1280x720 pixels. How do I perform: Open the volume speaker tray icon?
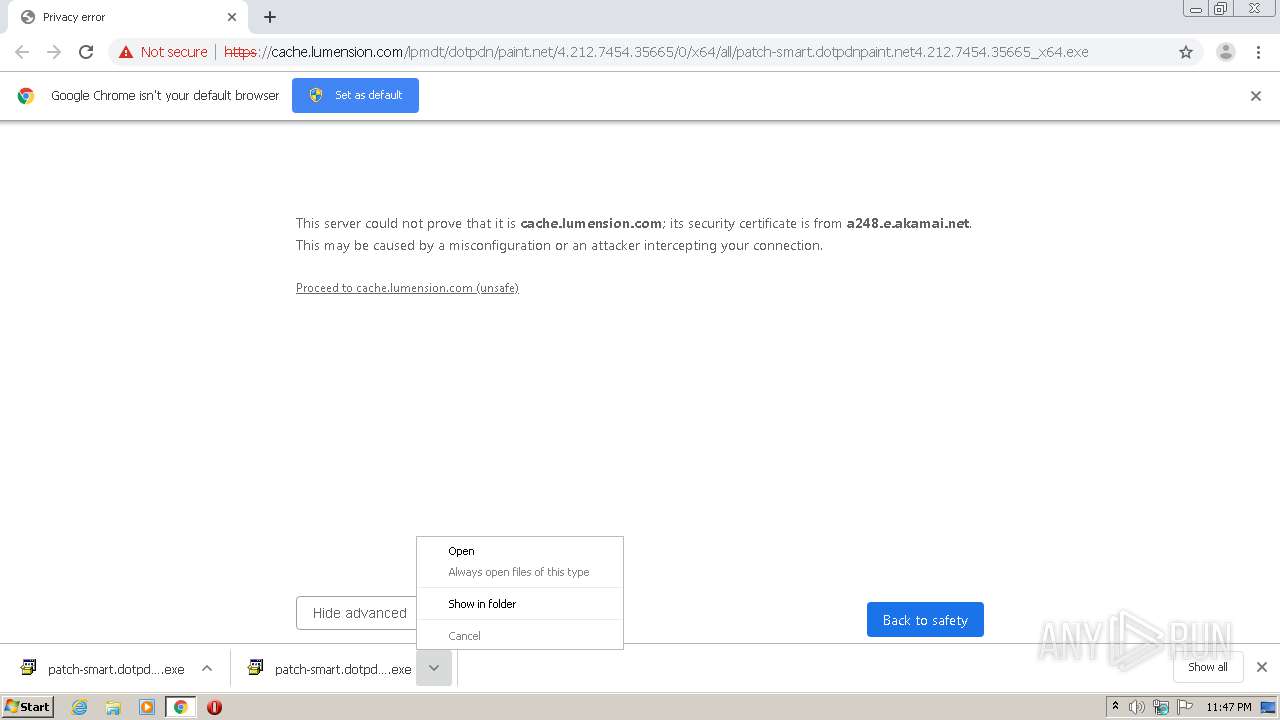(x=1137, y=707)
